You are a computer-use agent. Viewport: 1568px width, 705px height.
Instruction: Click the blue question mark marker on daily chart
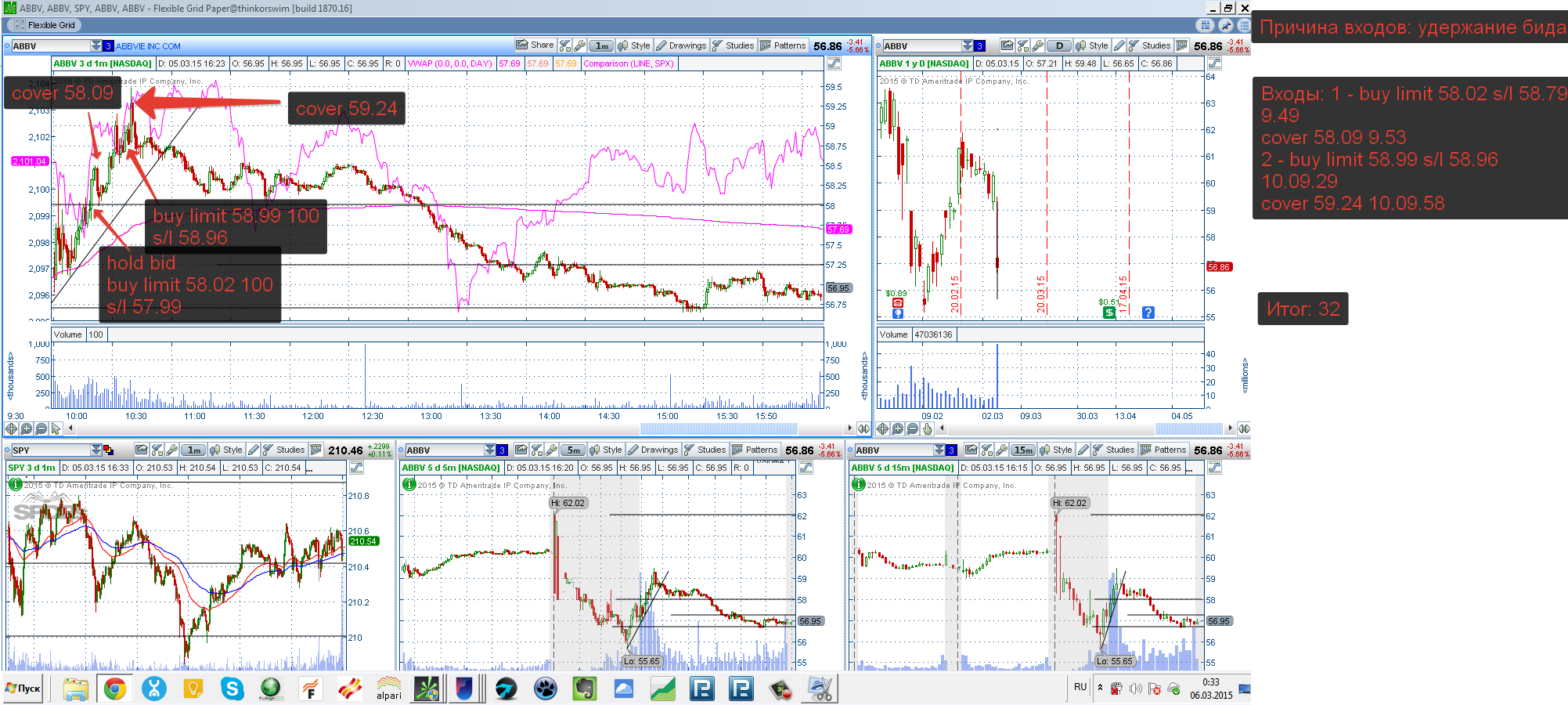click(1148, 313)
